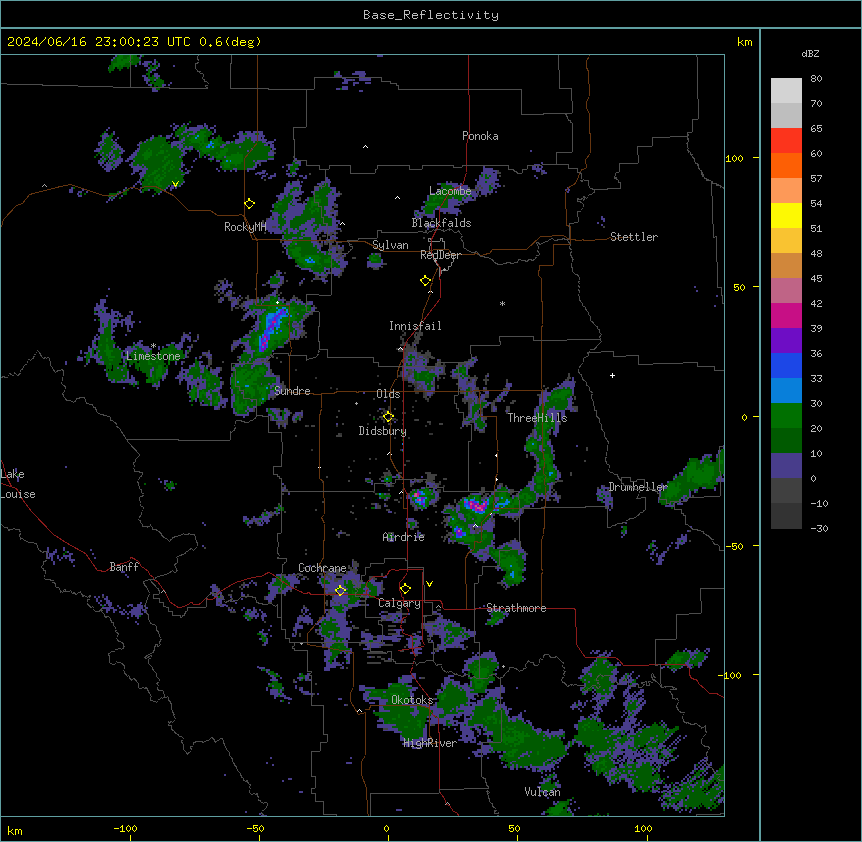This screenshot has height=842, width=862.
Task: Click the Innisfail city label
Action: pos(415,326)
